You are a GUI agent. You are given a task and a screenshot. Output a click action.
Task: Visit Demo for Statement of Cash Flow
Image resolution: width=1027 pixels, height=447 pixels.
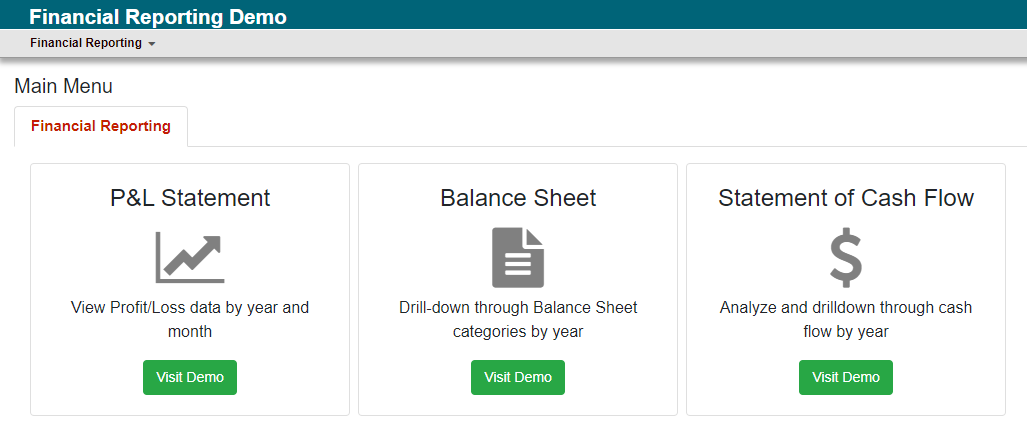(x=846, y=378)
